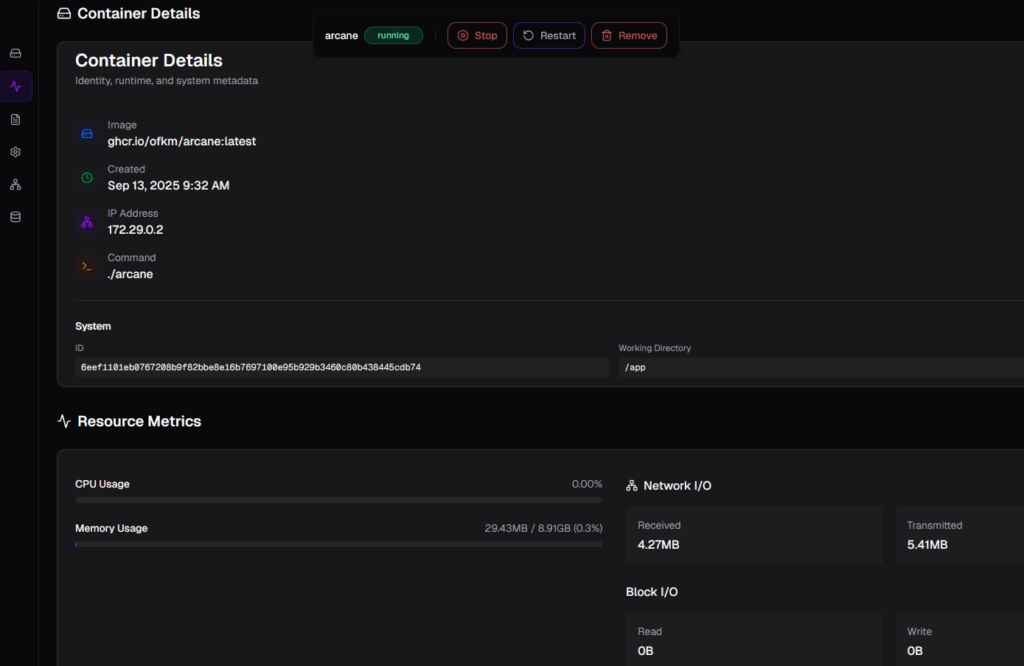Click the Block I/O Write 0B card

[960, 640]
